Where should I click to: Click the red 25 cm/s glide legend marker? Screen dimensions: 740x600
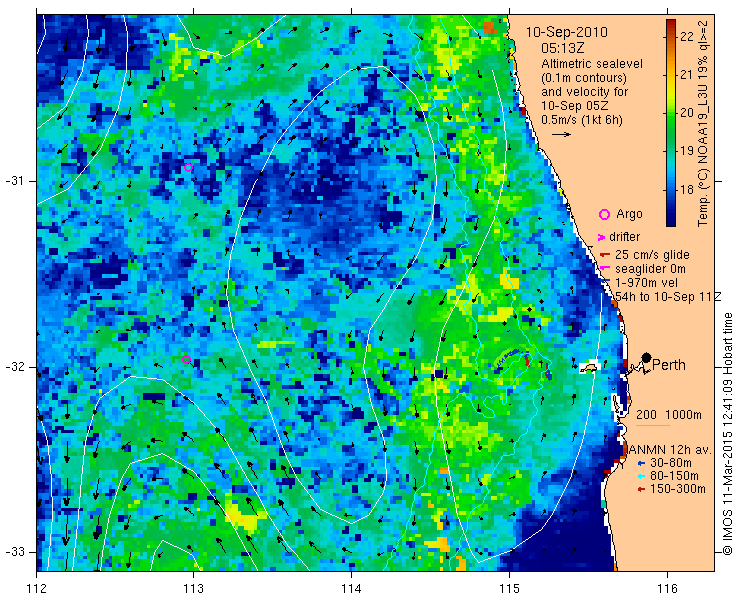605,255
